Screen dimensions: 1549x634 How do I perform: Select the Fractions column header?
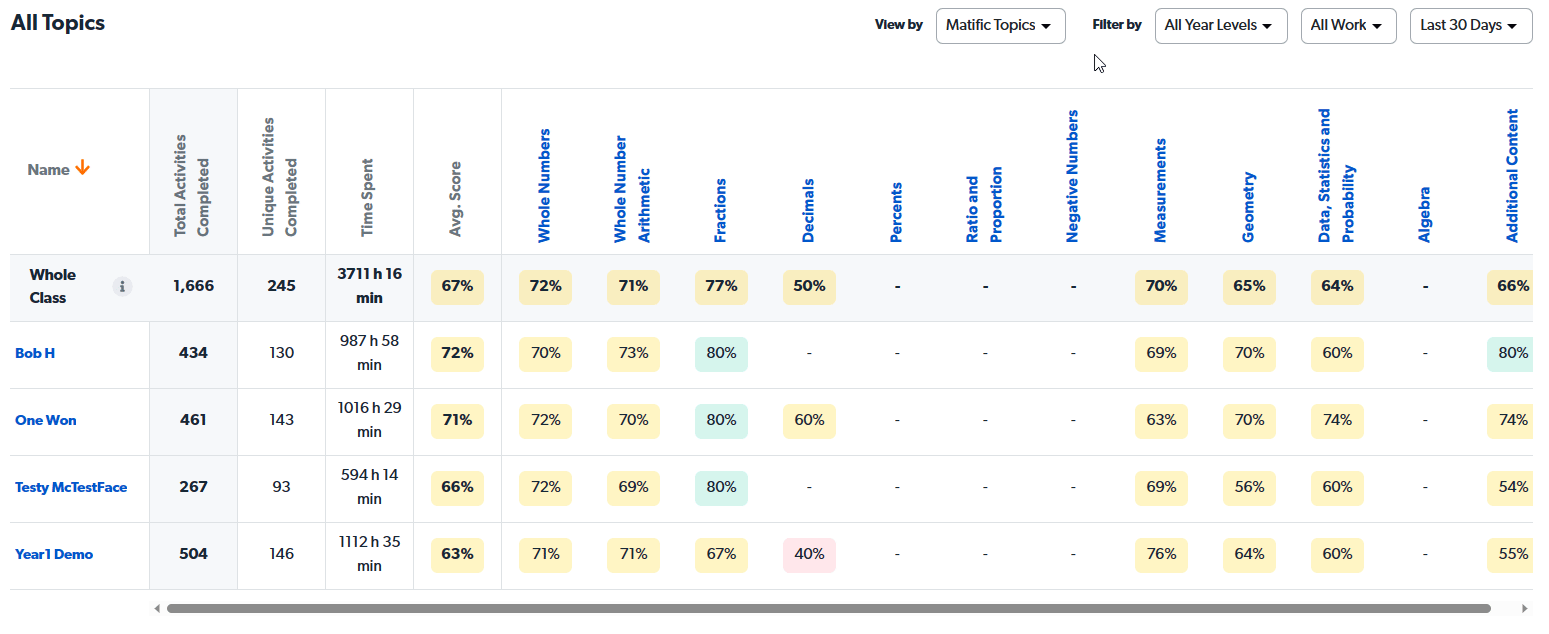pos(721,210)
